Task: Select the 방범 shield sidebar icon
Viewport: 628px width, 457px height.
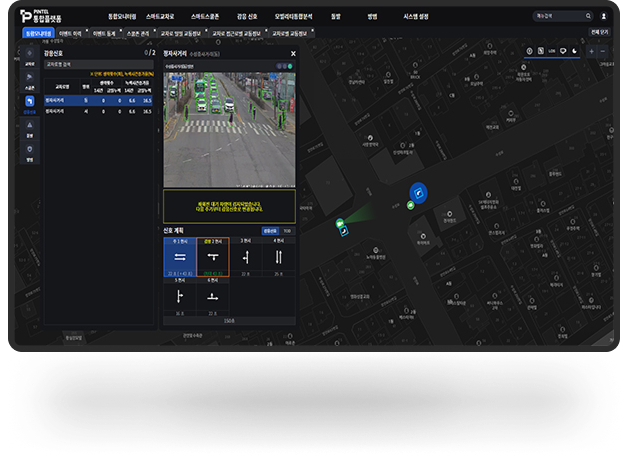Action: coord(29,151)
